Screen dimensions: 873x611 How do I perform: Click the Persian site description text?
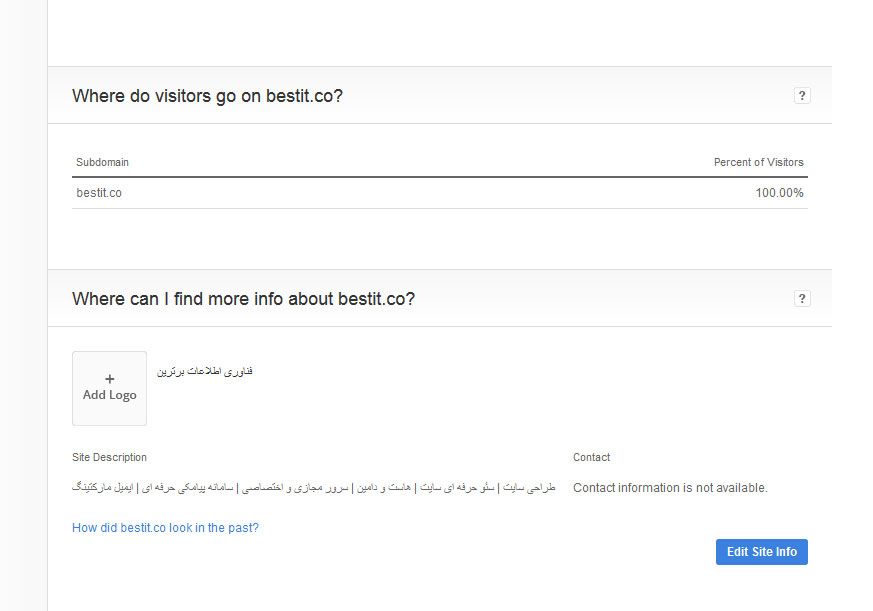tap(313, 487)
